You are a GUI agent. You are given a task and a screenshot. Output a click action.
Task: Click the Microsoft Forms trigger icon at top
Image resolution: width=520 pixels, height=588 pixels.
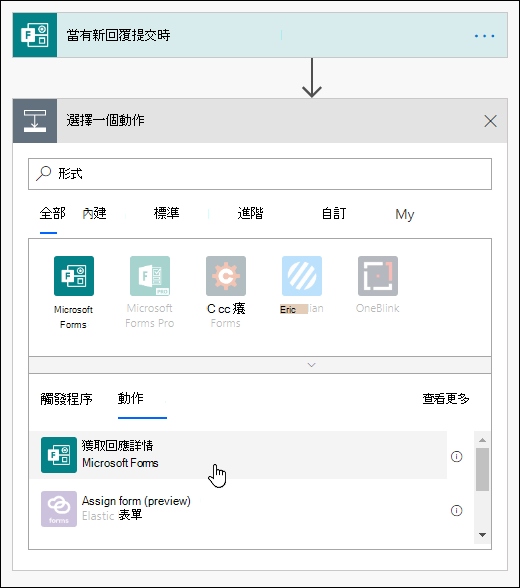35,35
